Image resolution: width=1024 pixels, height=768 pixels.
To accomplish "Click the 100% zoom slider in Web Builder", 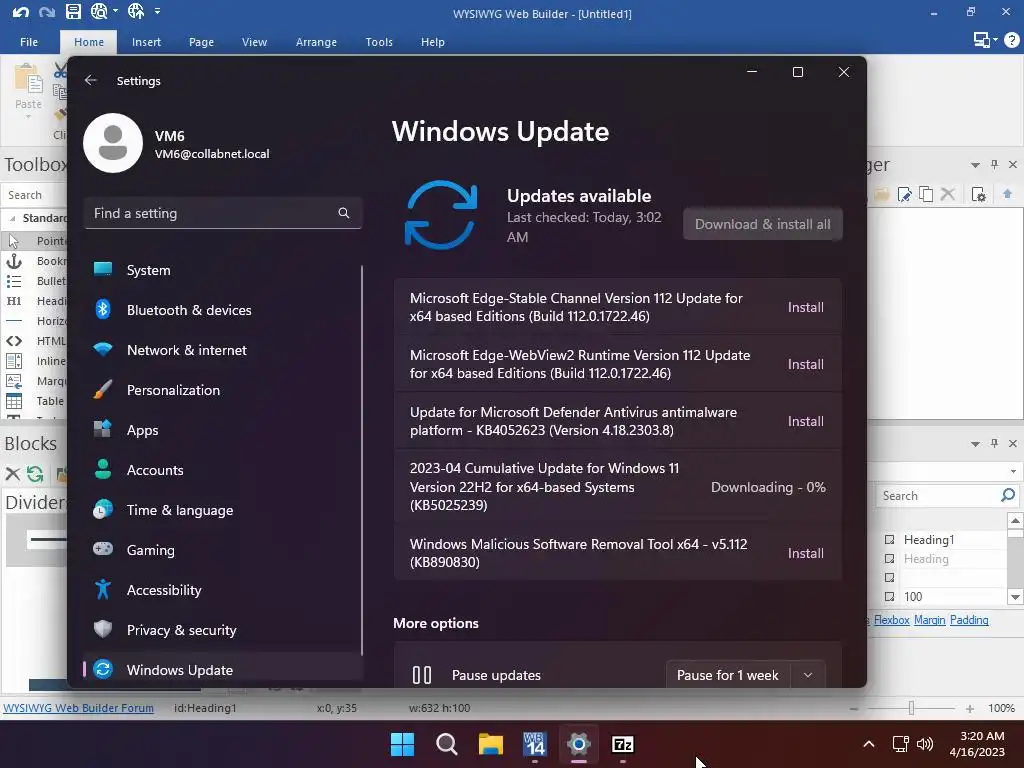I will tap(911, 708).
